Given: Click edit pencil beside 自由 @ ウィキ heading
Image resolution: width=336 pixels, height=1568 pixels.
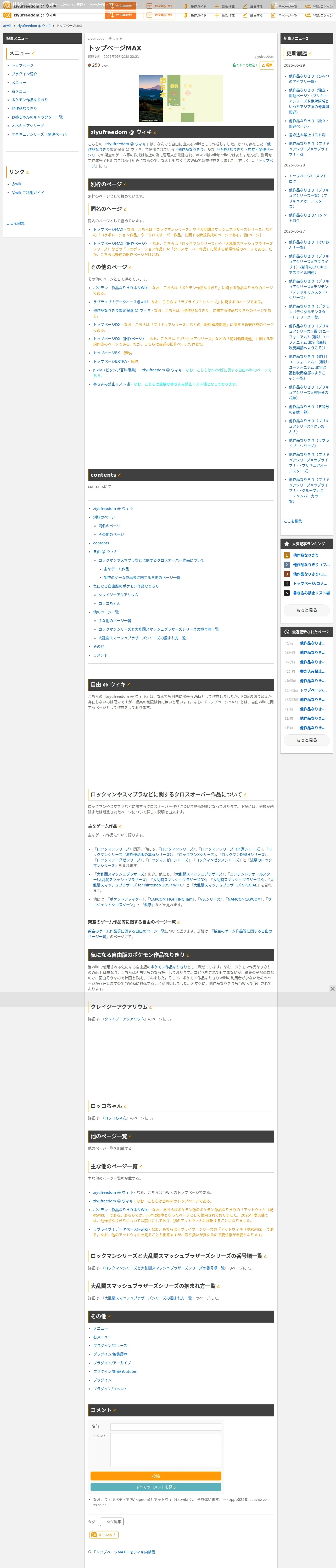Looking at the screenshot, I should 129,685.
